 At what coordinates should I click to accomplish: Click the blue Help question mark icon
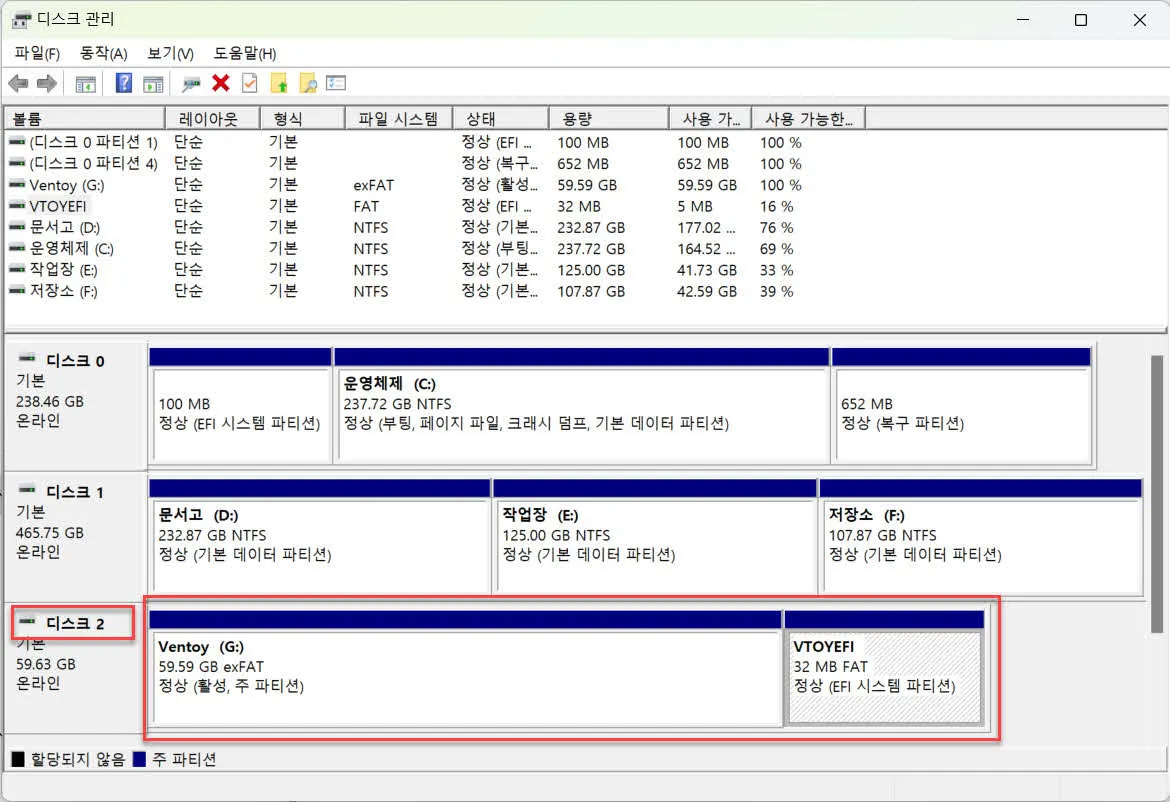(x=124, y=84)
